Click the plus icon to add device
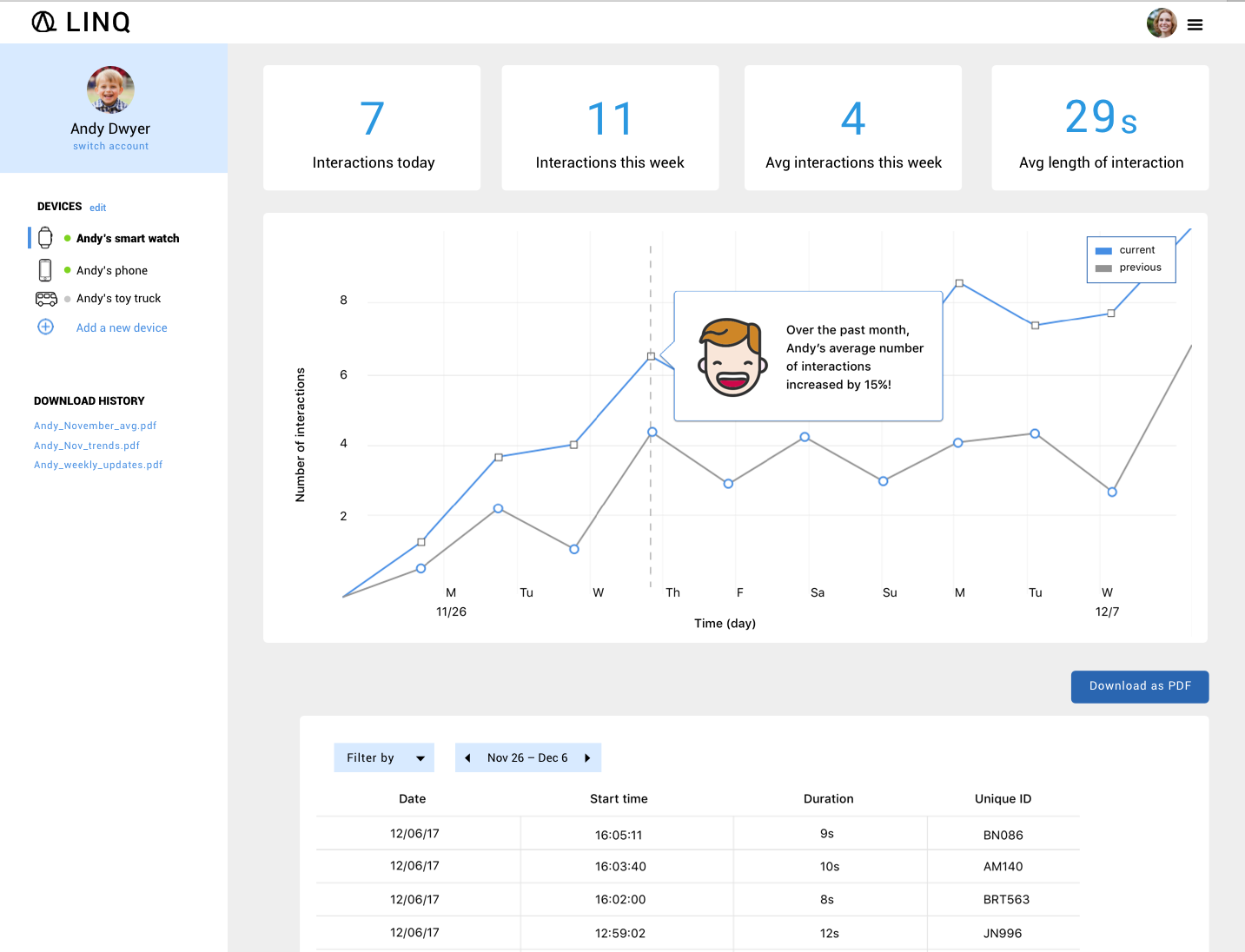This screenshot has width=1245, height=952. tap(46, 327)
